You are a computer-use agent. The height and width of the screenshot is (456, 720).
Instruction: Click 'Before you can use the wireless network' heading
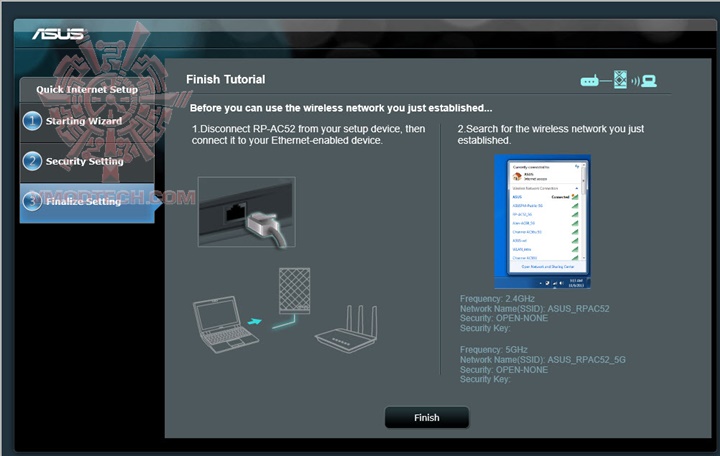(x=341, y=108)
